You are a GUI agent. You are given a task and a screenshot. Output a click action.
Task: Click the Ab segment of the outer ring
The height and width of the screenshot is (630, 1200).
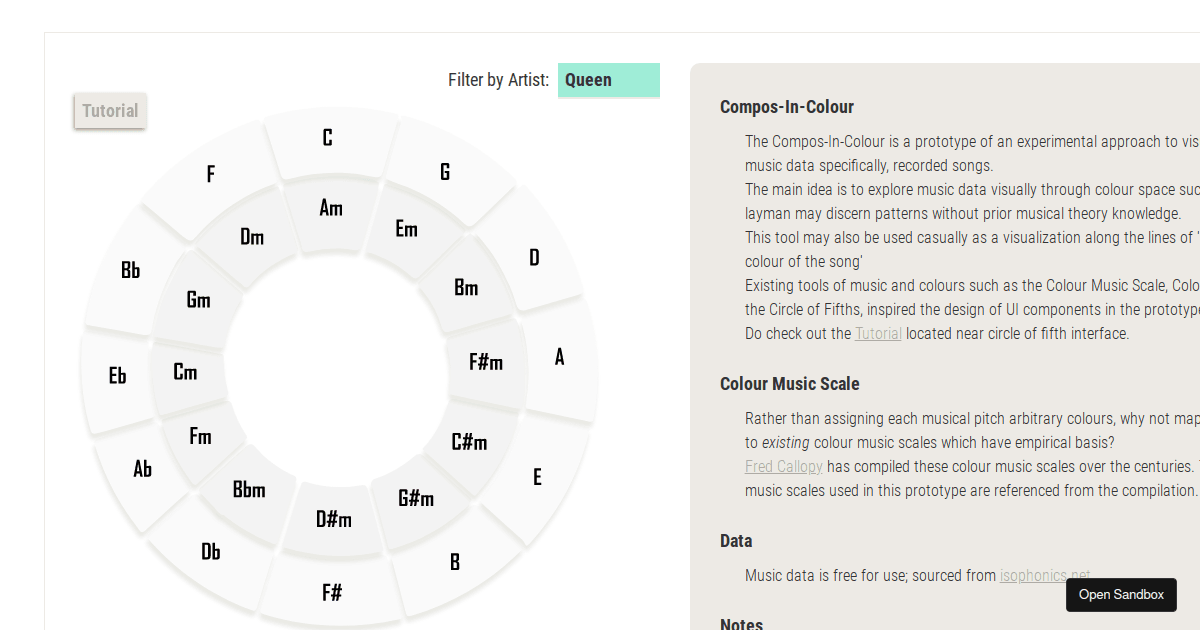(143, 469)
